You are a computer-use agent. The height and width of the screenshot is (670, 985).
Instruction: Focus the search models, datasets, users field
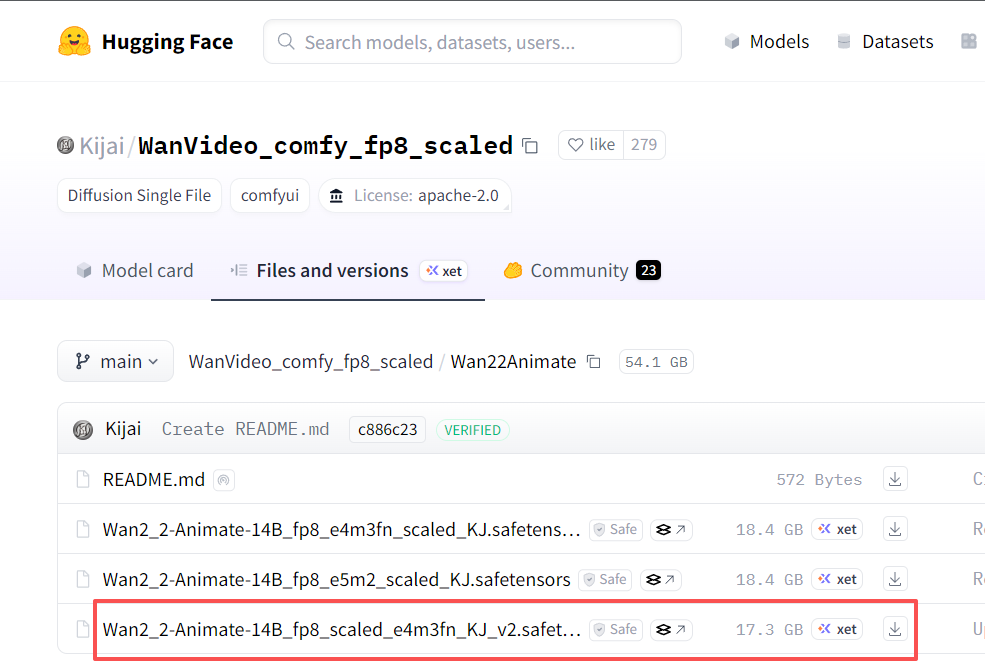pos(472,41)
